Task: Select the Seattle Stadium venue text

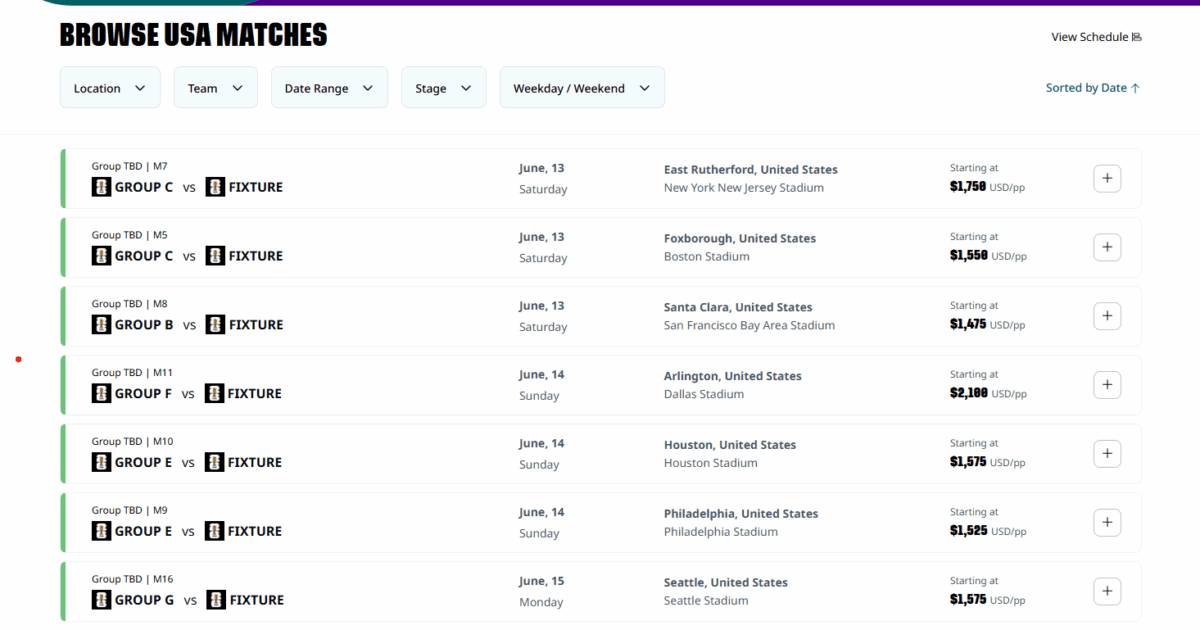Action: pos(706,601)
